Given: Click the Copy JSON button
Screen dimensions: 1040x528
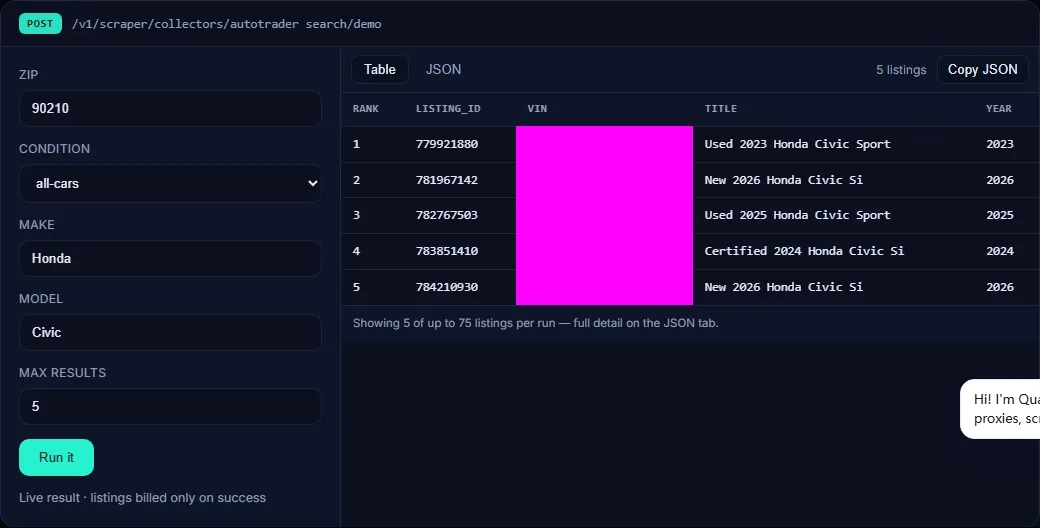Looking at the screenshot, I should 982,69.
